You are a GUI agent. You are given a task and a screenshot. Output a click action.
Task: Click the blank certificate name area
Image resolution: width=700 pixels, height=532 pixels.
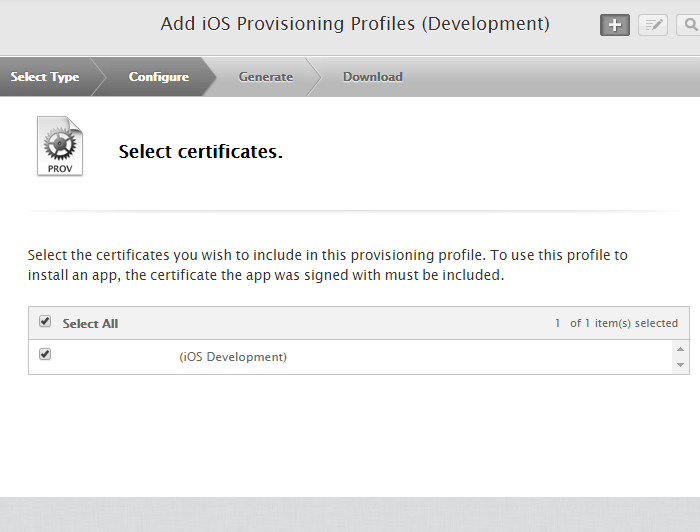(115, 357)
